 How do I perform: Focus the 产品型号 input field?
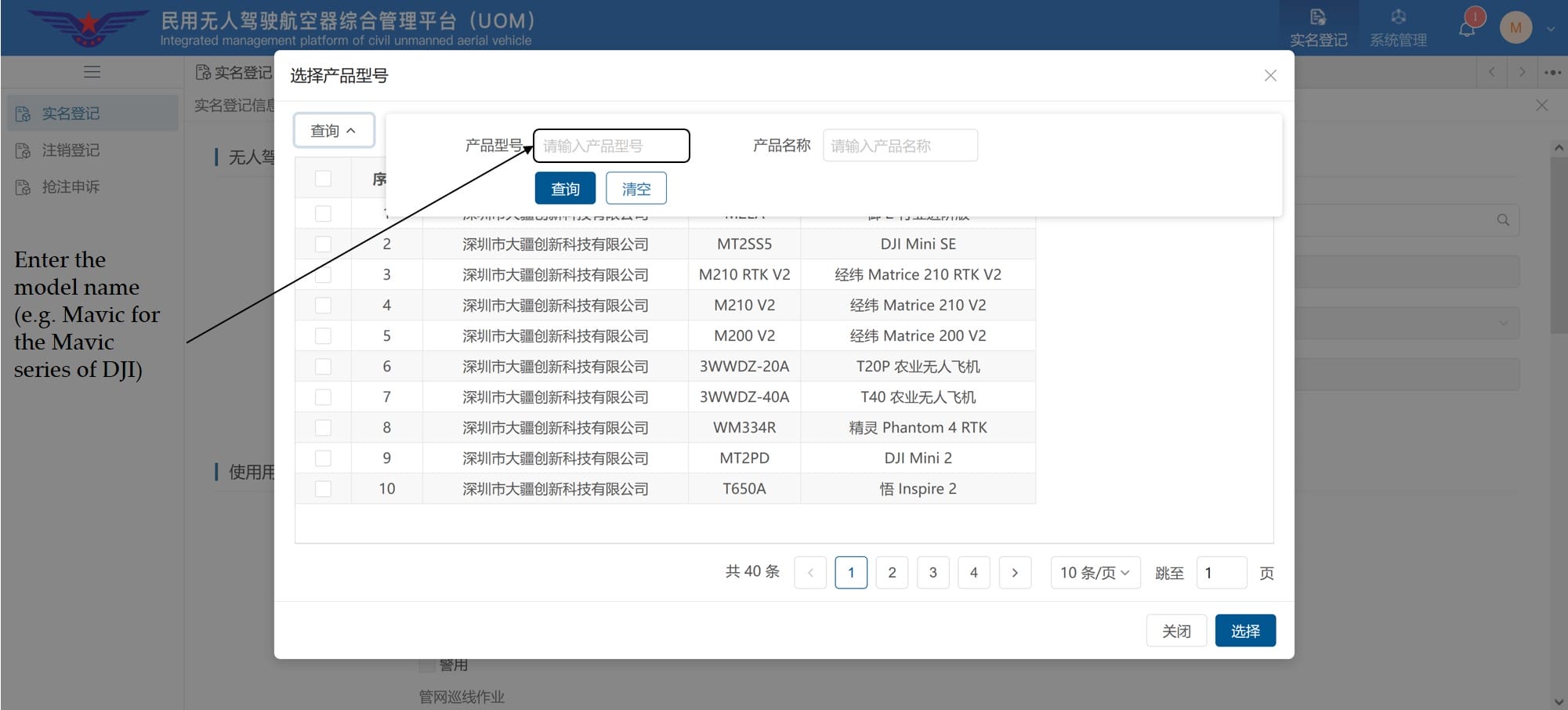(x=611, y=146)
